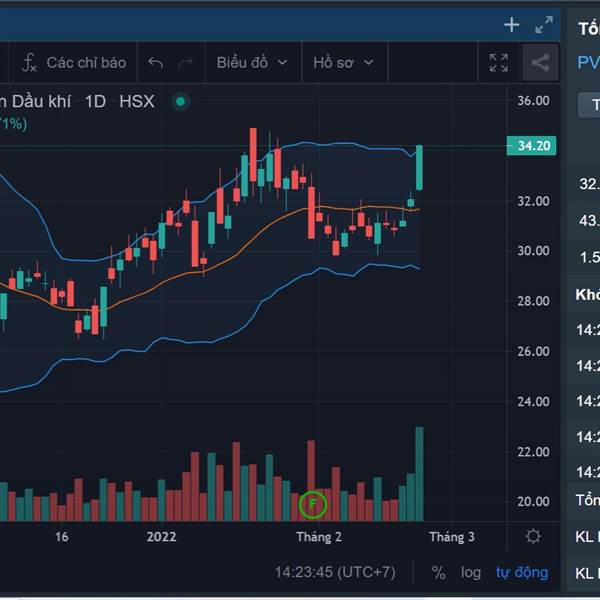
Task: Click the Tháng 3 date label
Action: point(452,537)
